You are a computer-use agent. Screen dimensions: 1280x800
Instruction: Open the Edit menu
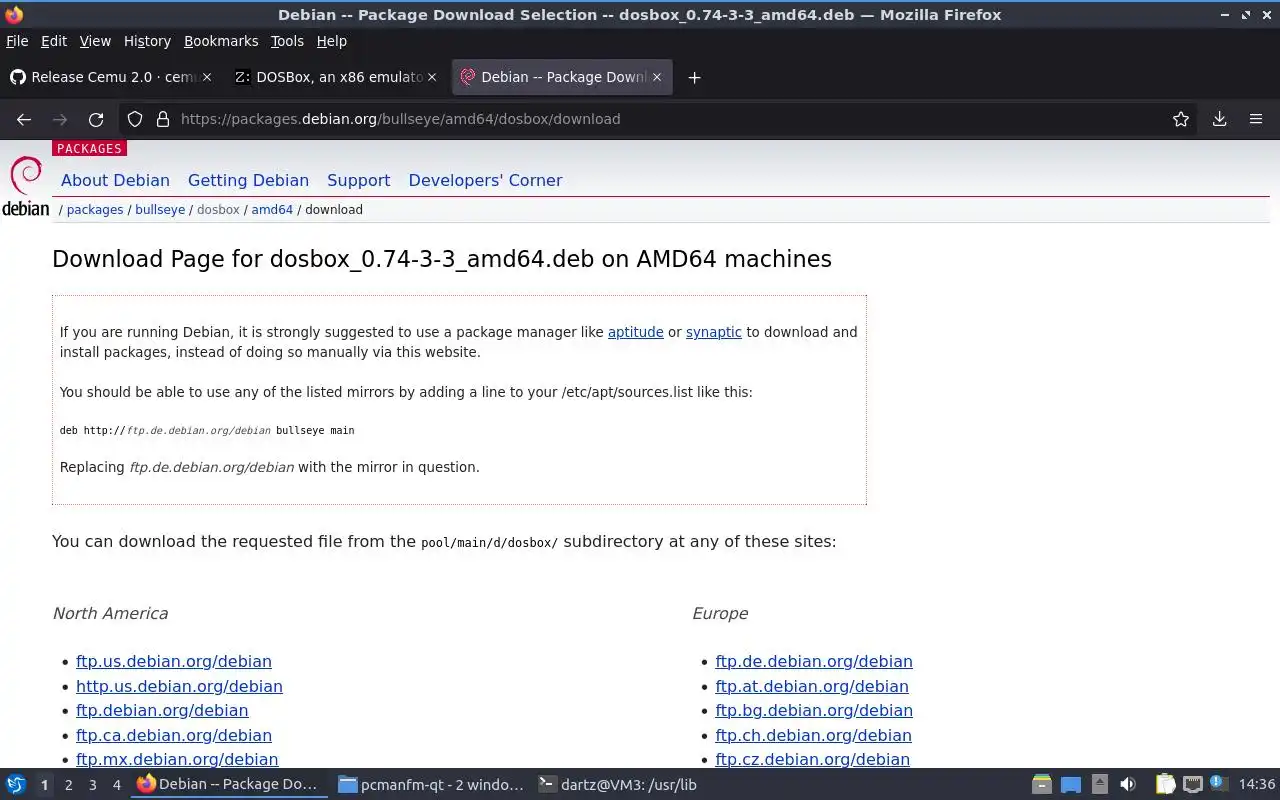(x=54, y=41)
